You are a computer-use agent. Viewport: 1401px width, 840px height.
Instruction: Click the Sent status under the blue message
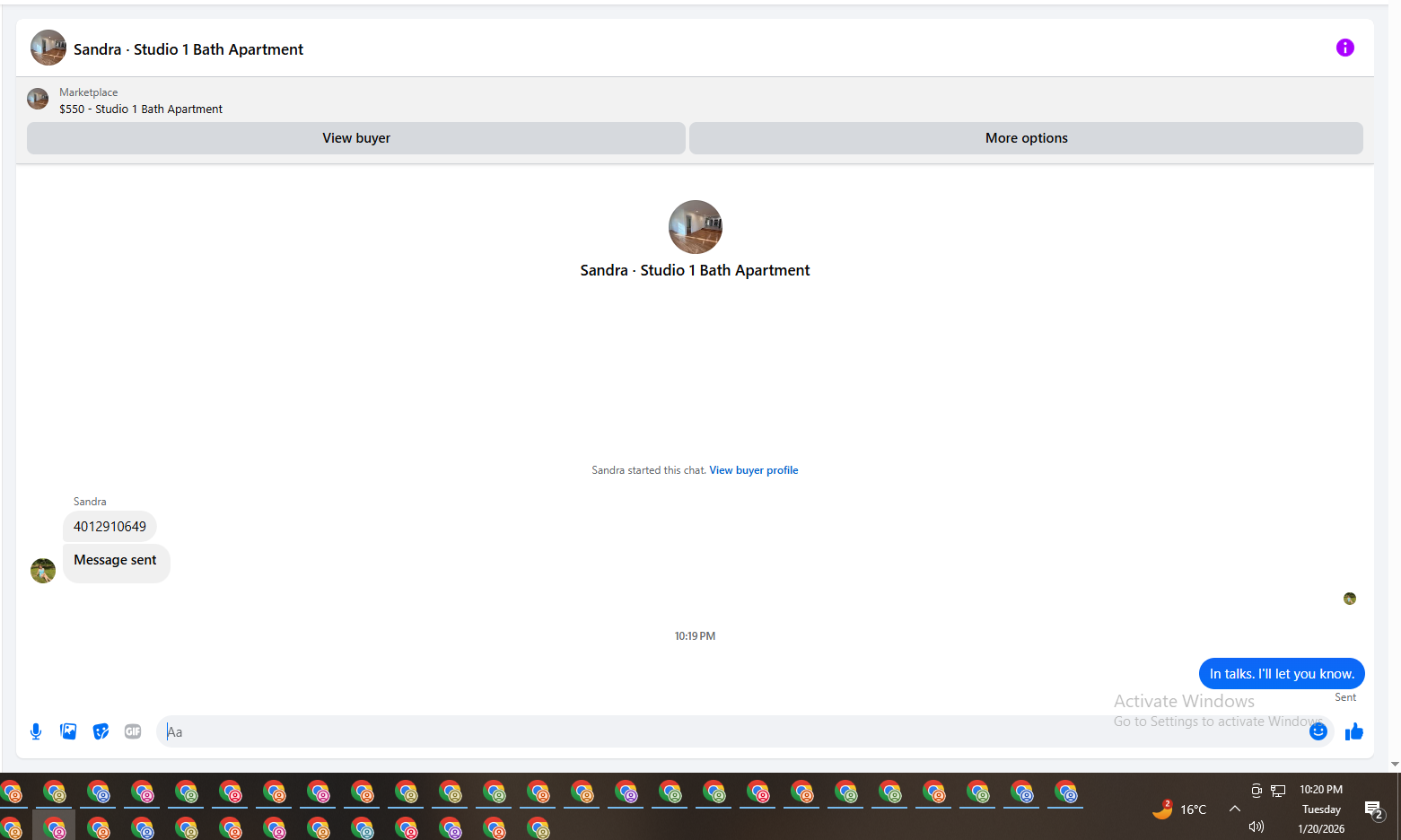1345,697
